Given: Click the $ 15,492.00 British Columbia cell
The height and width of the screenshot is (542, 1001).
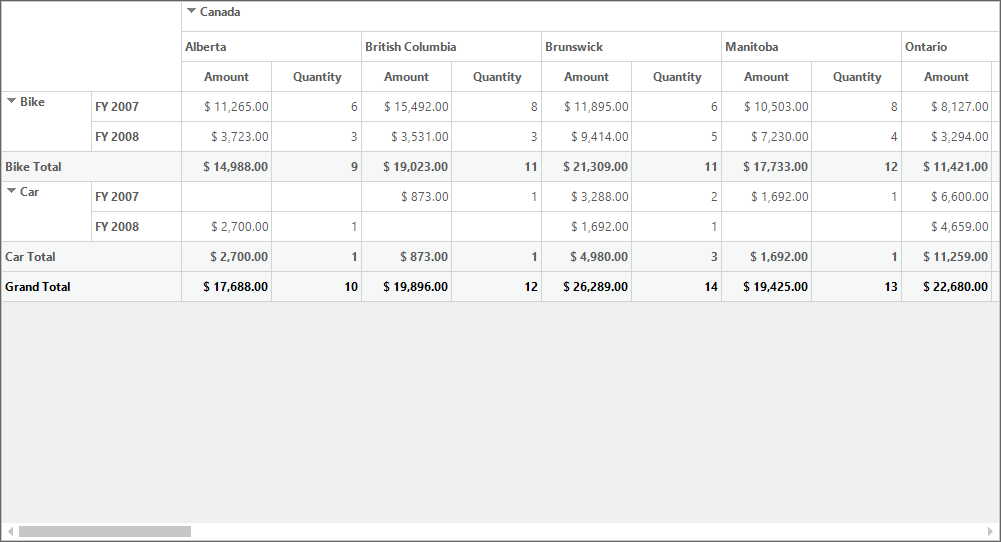Looking at the screenshot, I should pyautogui.click(x=407, y=107).
